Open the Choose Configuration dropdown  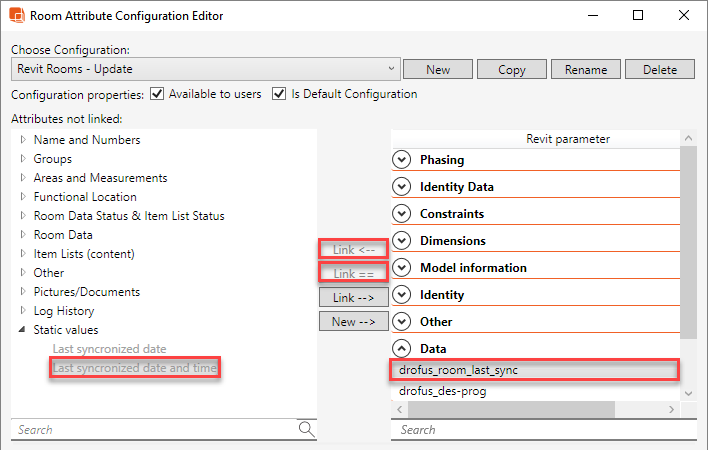coord(205,69)
